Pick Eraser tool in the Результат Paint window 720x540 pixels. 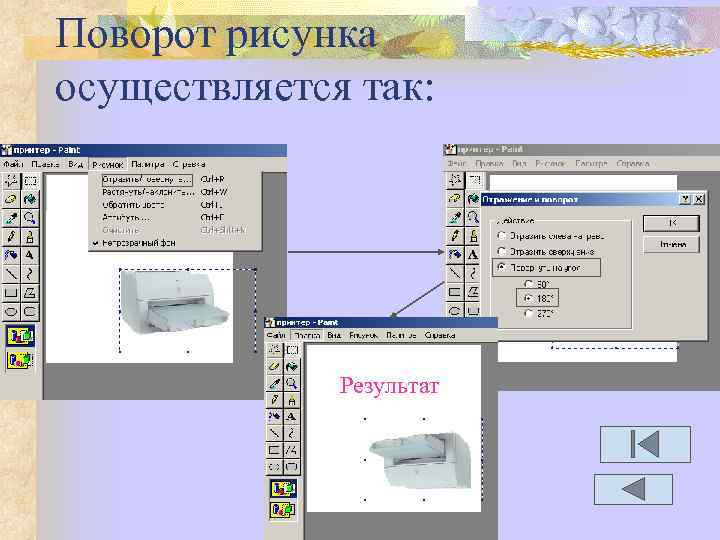click(275, 366)
